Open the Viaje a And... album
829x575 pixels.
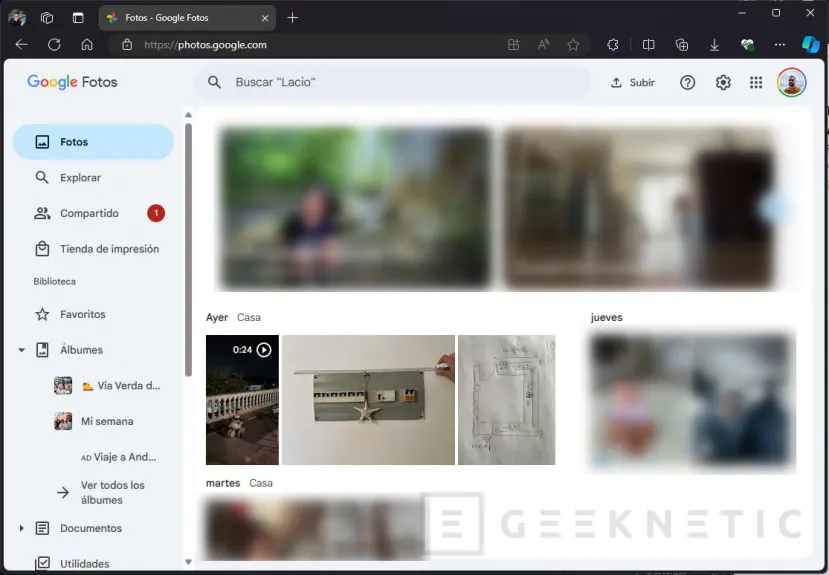tap(118, 457)
